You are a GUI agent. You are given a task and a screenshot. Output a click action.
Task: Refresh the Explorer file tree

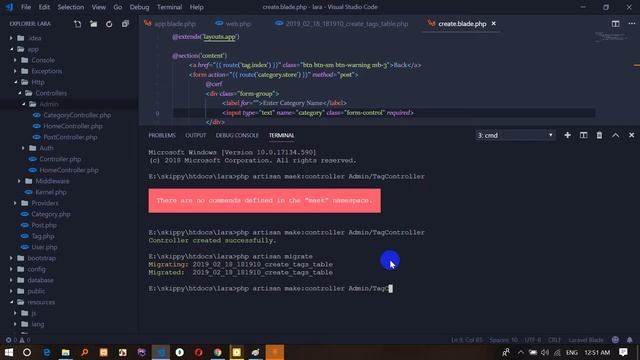pos(109,24)
